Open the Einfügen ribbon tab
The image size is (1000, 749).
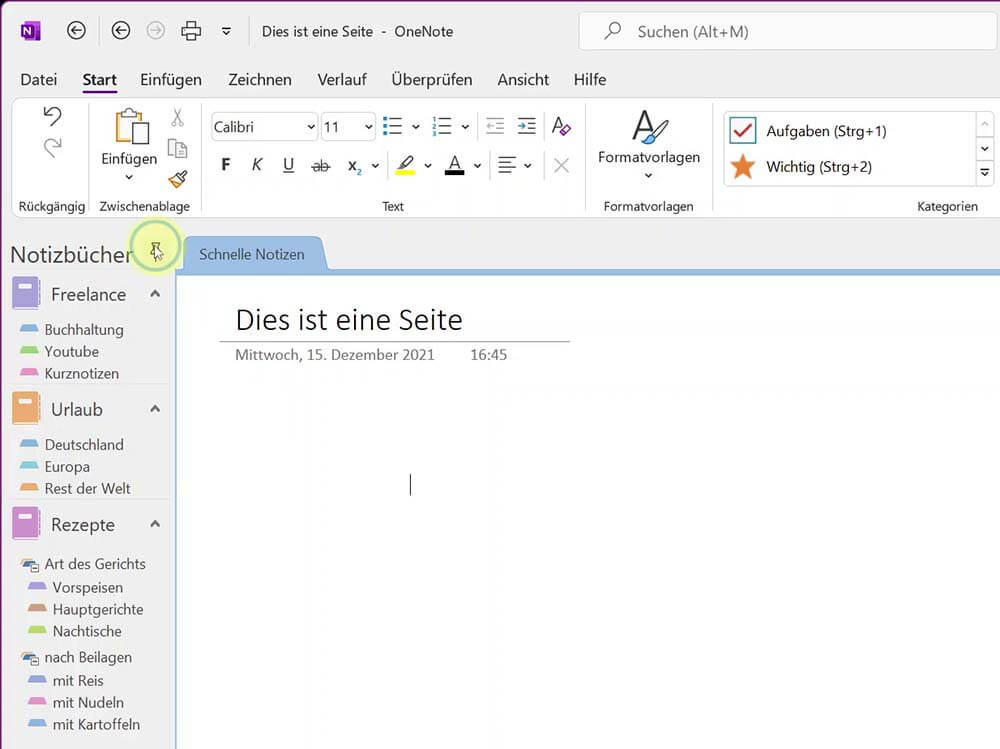point(171,80)
